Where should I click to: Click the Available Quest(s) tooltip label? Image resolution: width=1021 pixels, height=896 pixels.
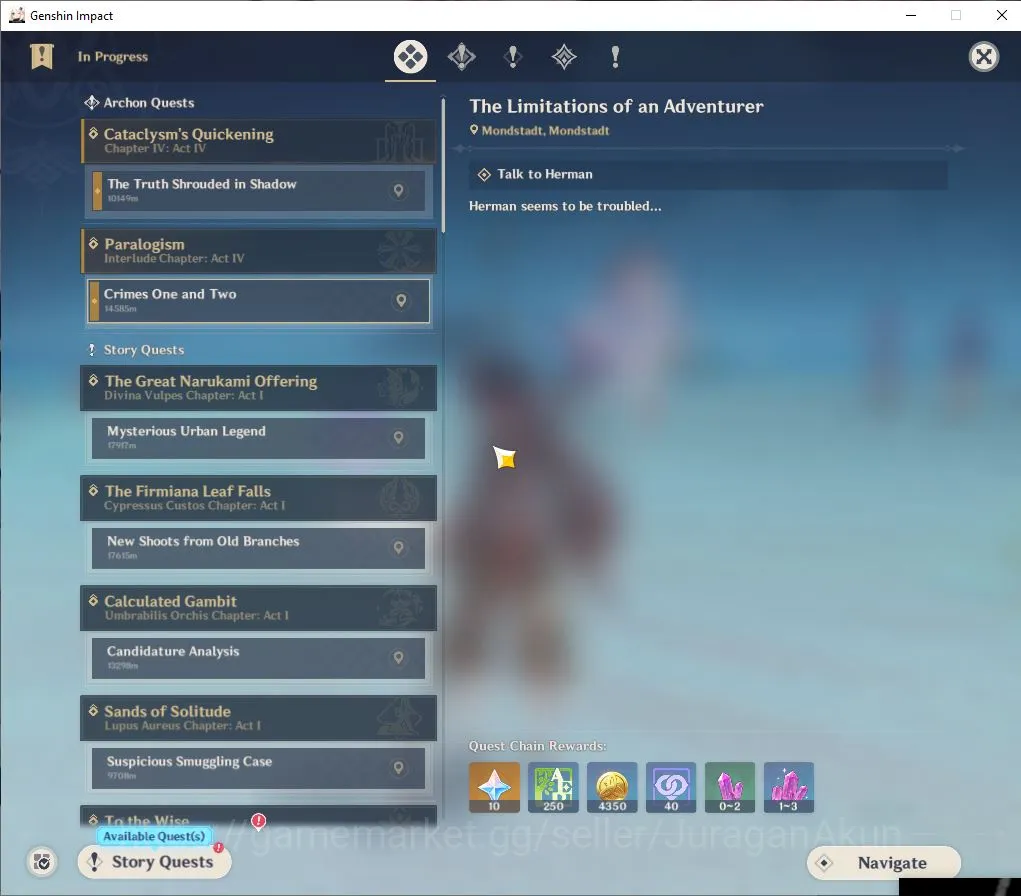click(154, 836)
